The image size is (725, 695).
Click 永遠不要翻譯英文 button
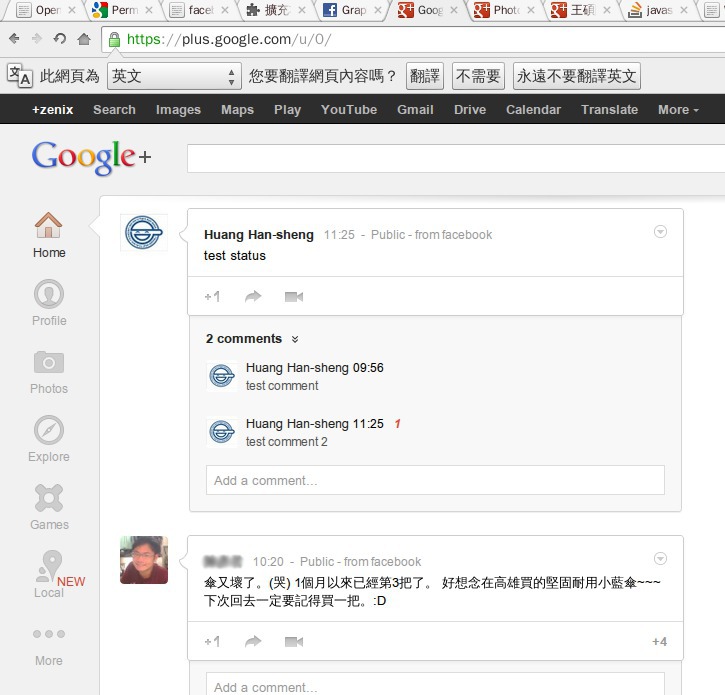coord(577,76)
